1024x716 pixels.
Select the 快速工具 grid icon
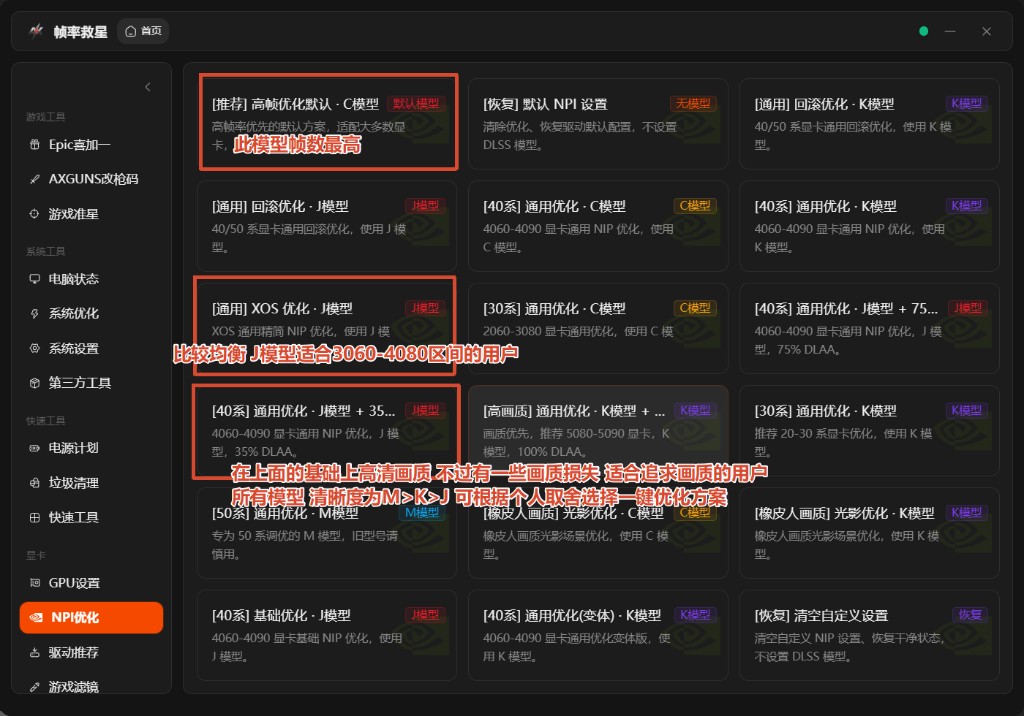pos(35,517)
